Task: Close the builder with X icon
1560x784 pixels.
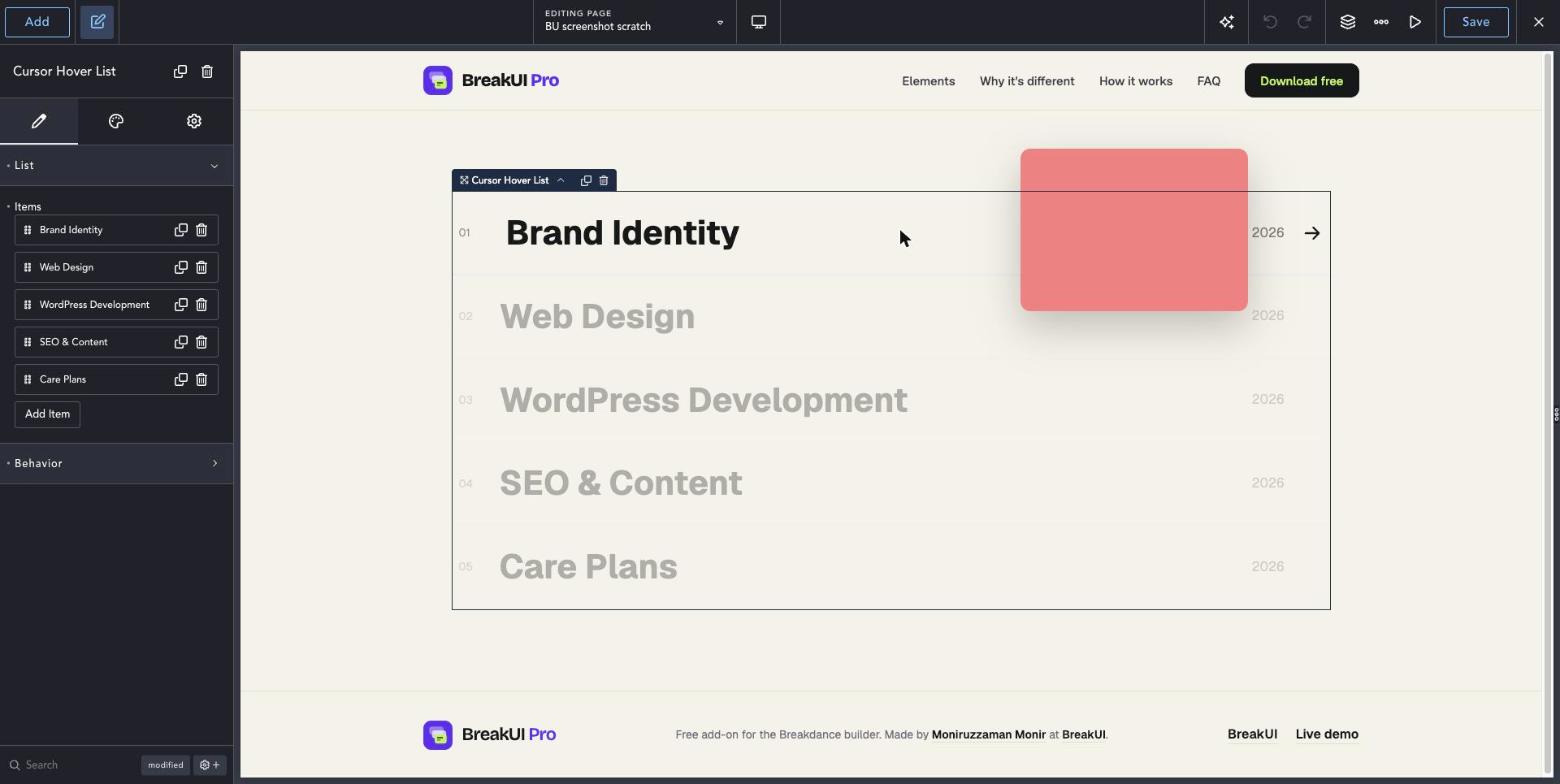Action: [1539, 22]
